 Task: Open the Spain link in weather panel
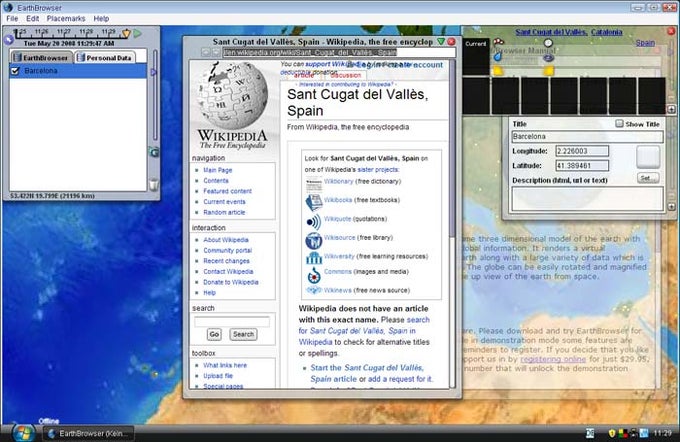coord(645,43)
